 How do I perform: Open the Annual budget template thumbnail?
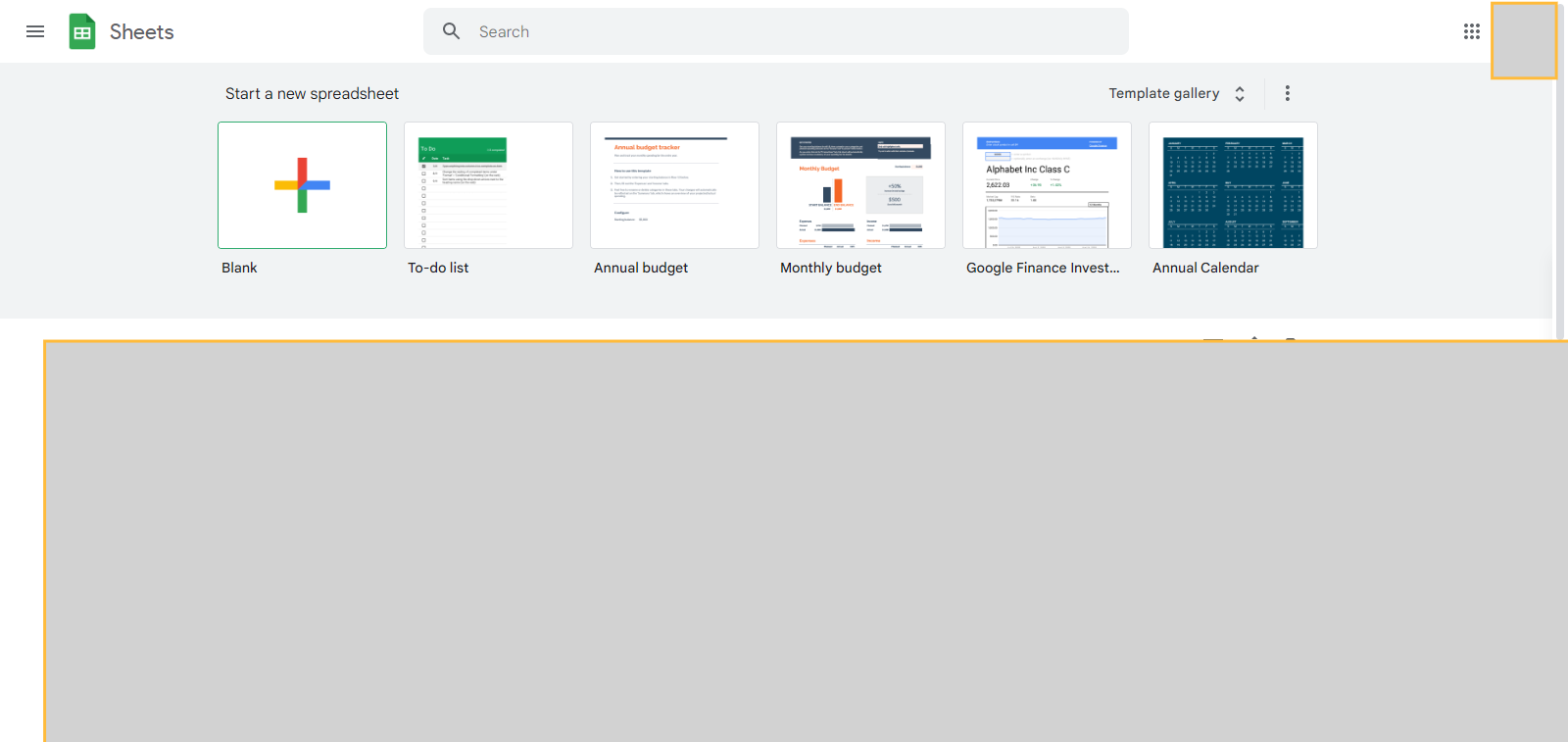pos(674,185)
